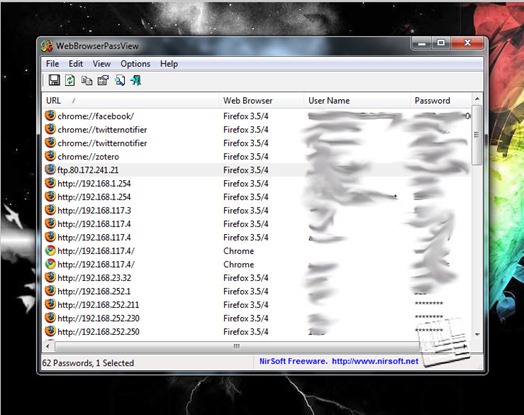Viewport: 524px width, 415px height.
Task: Click the Firefox icon beside http://192.168.252.250
Action: [50, 331]
